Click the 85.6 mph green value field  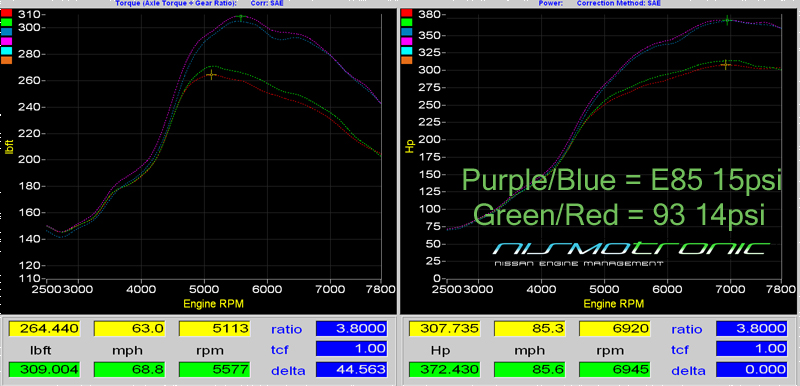(530, 369)
